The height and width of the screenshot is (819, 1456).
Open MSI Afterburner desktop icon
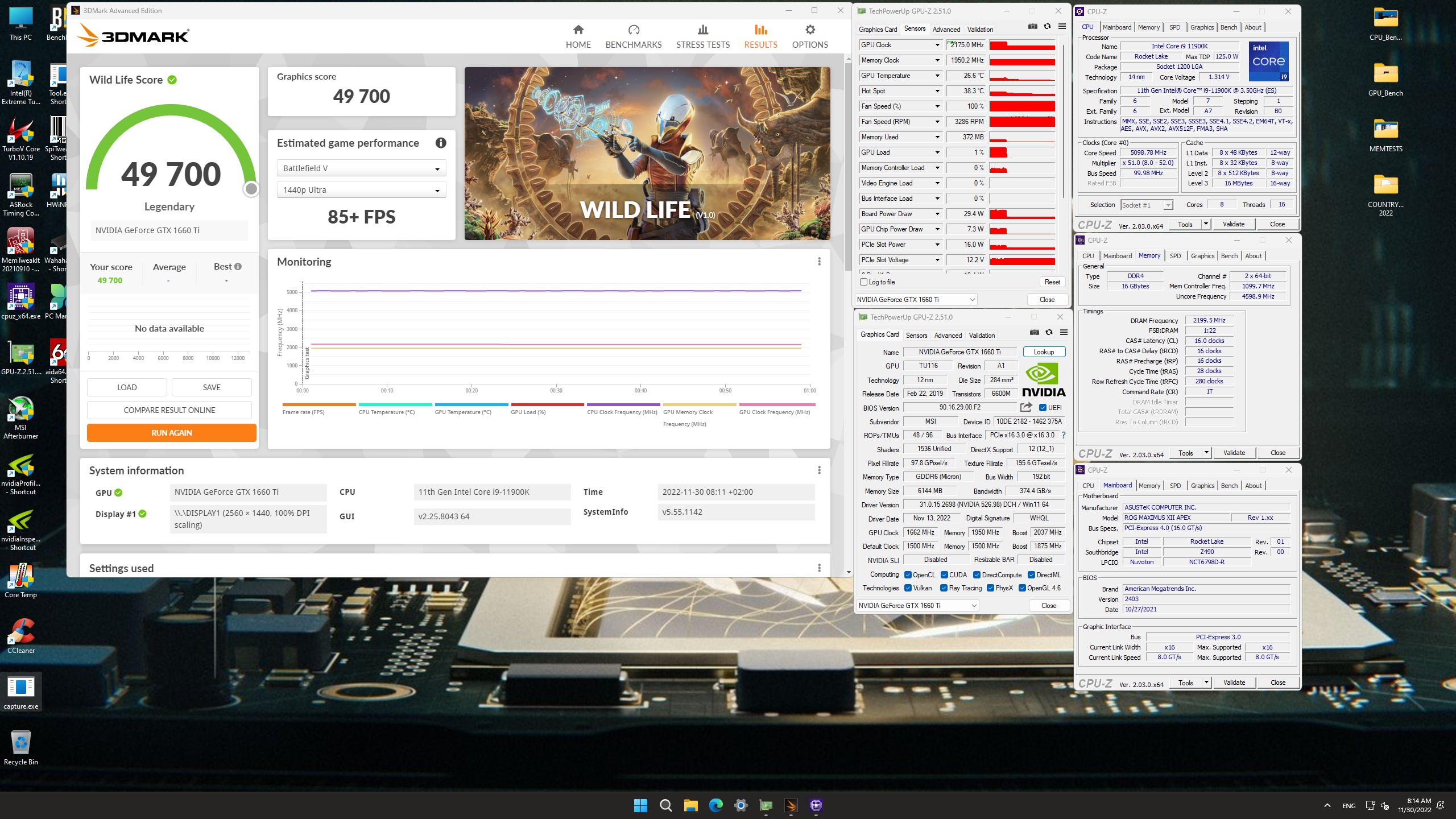21,418
